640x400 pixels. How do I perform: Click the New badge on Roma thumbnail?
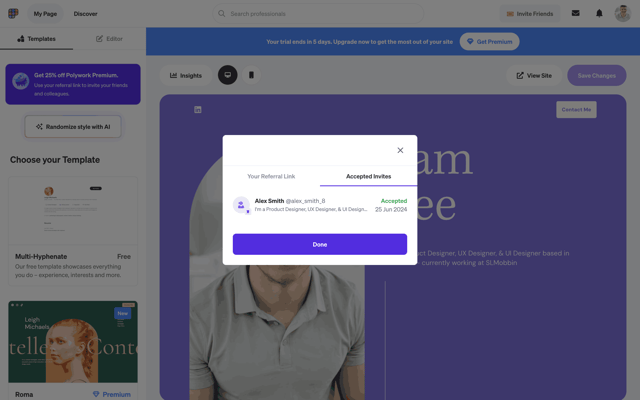coord(122,313)
